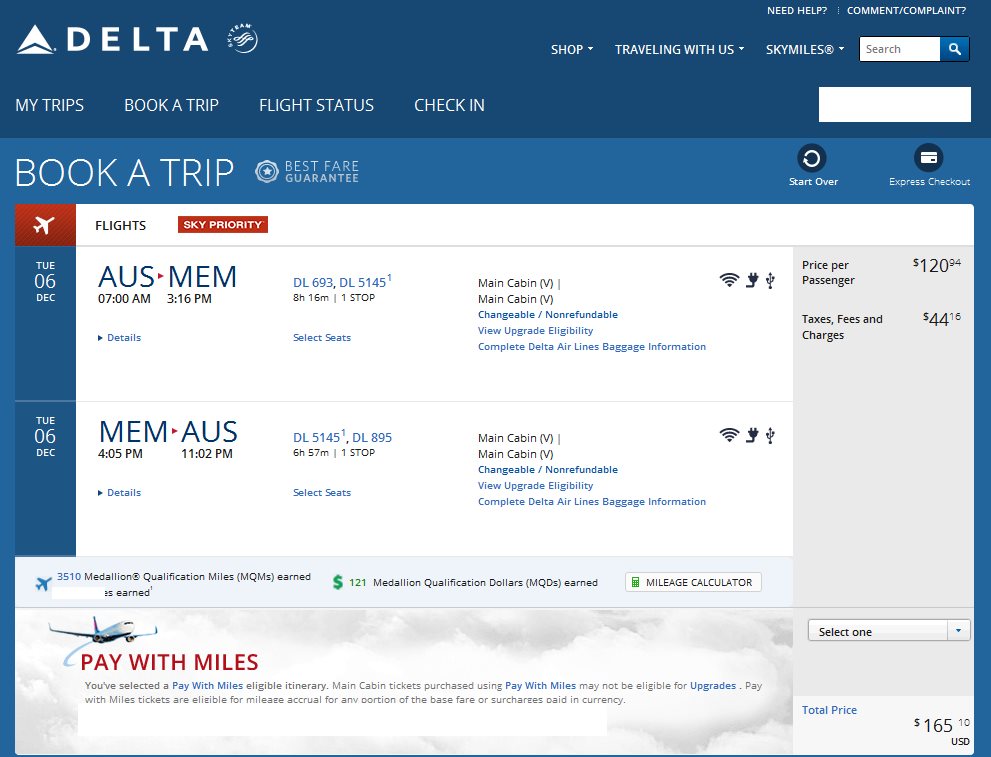Go to the Flight Status tab
Screen dimensions: 991x757
pos(316,105)
